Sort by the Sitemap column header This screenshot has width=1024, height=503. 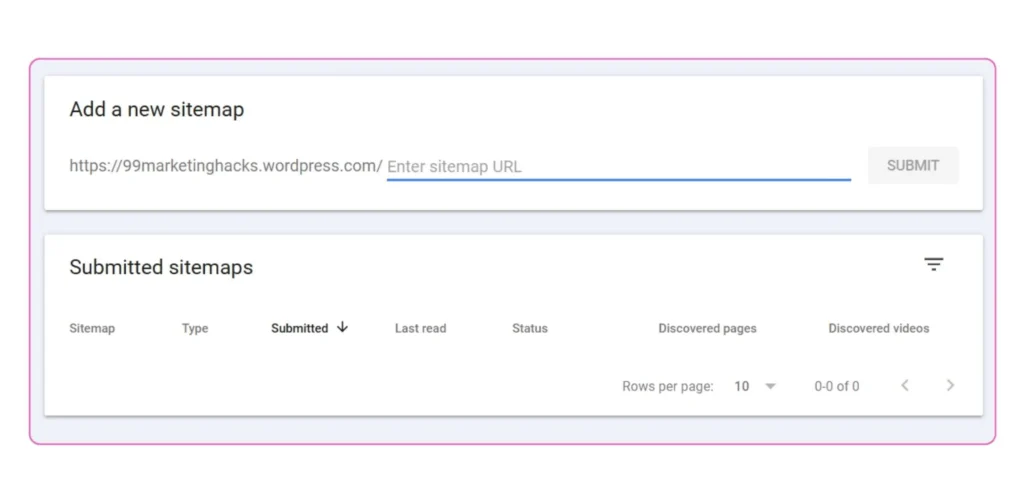[x=92, y=328]
